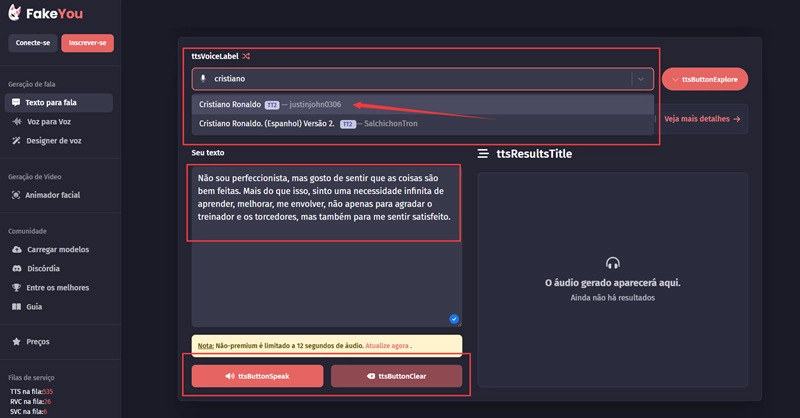Click the microphone icon in voice search
The width and height of the screenshot is (800, 418).
(x=203, y=79)
